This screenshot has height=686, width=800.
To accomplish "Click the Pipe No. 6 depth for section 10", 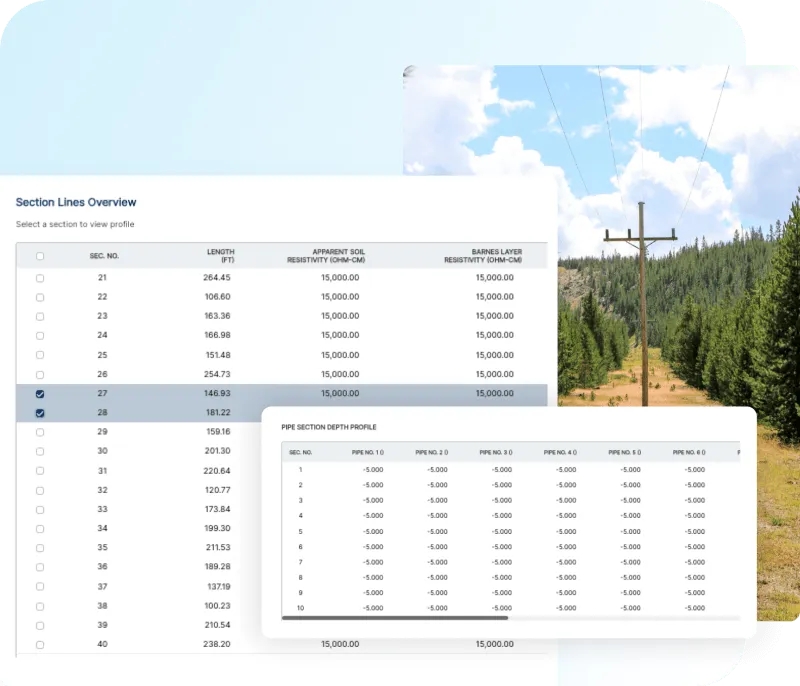I will tap(695, 608).
